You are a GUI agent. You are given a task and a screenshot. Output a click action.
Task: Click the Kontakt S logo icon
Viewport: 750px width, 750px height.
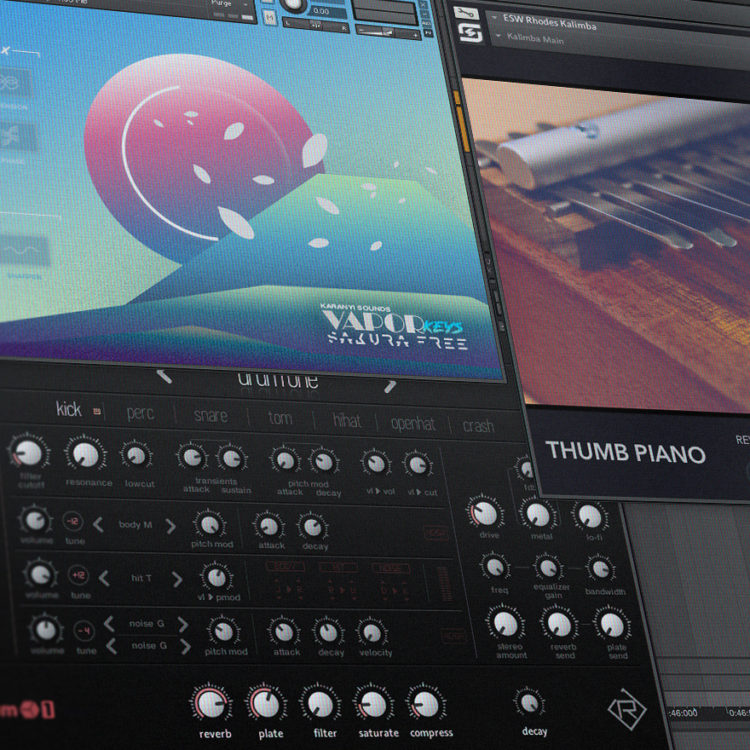click(470, 33)
